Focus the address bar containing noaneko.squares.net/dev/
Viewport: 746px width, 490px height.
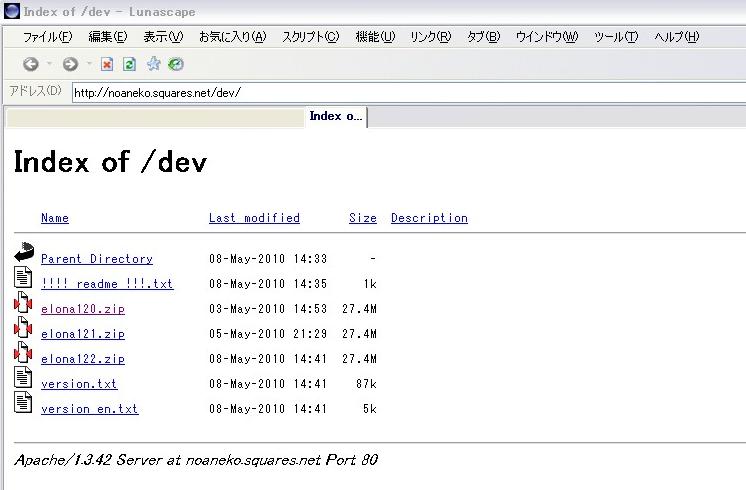tap(409, 92)
